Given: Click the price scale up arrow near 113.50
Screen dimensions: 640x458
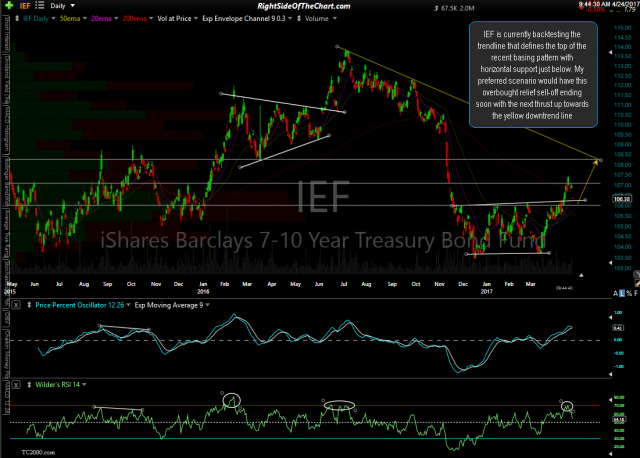Looking at the screenshot, I should pos(611,52).
